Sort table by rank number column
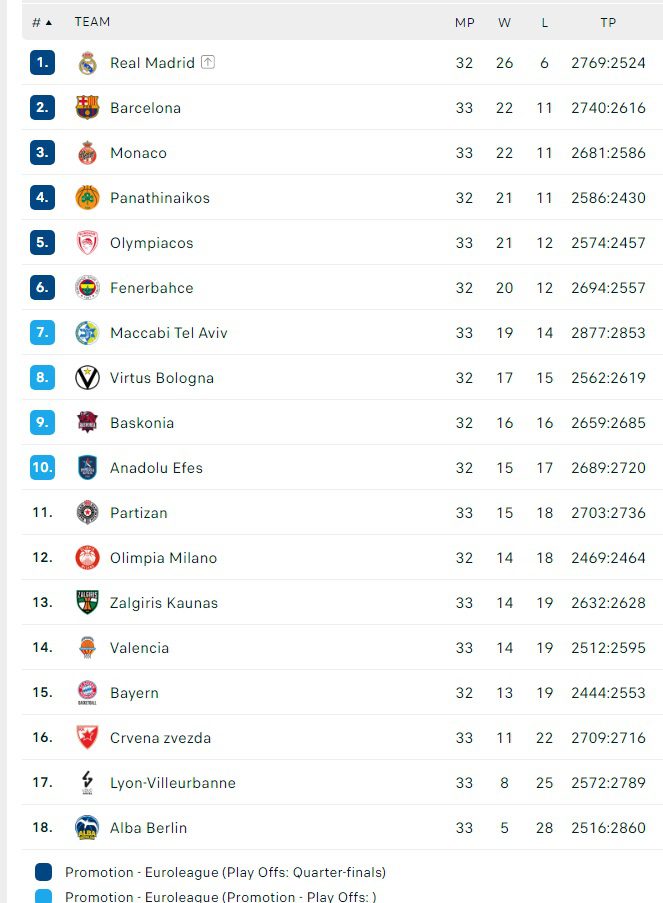The image size is (663, 903). click(x=41, y=22)
